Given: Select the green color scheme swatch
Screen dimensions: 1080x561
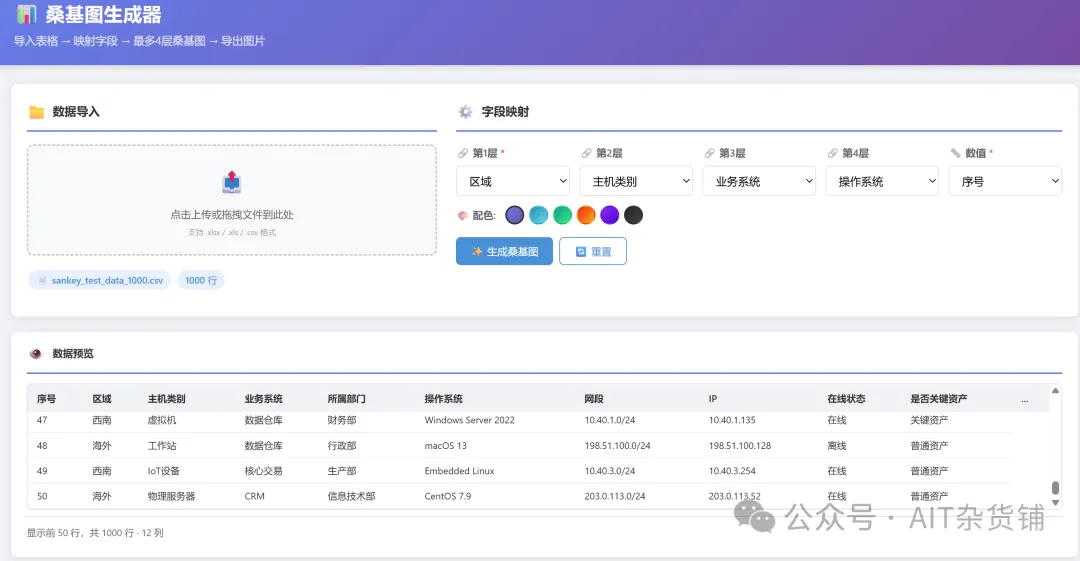Looking at the screenshot, I should point(562,215).
